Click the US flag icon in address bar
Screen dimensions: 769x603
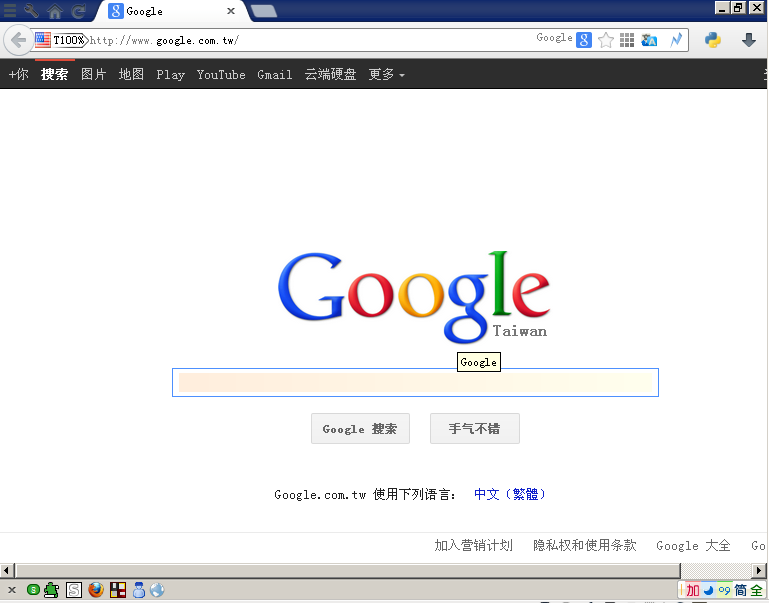pyautogui.click(x=43, y=40)
